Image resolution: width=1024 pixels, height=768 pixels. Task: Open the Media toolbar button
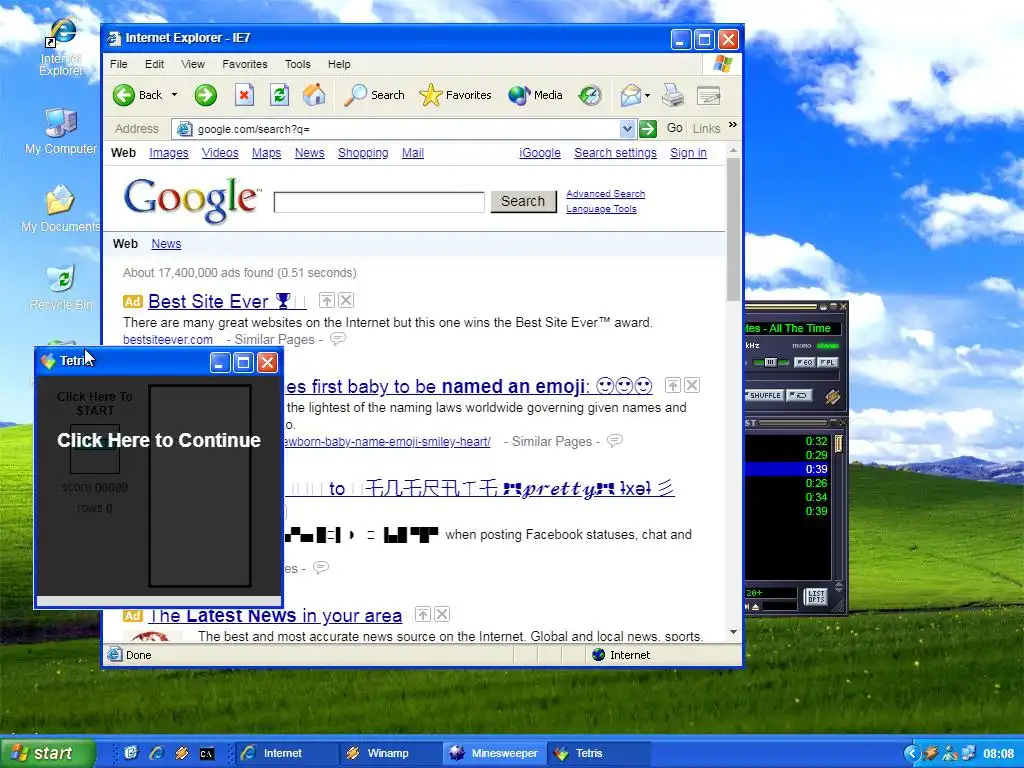(535, 95)
